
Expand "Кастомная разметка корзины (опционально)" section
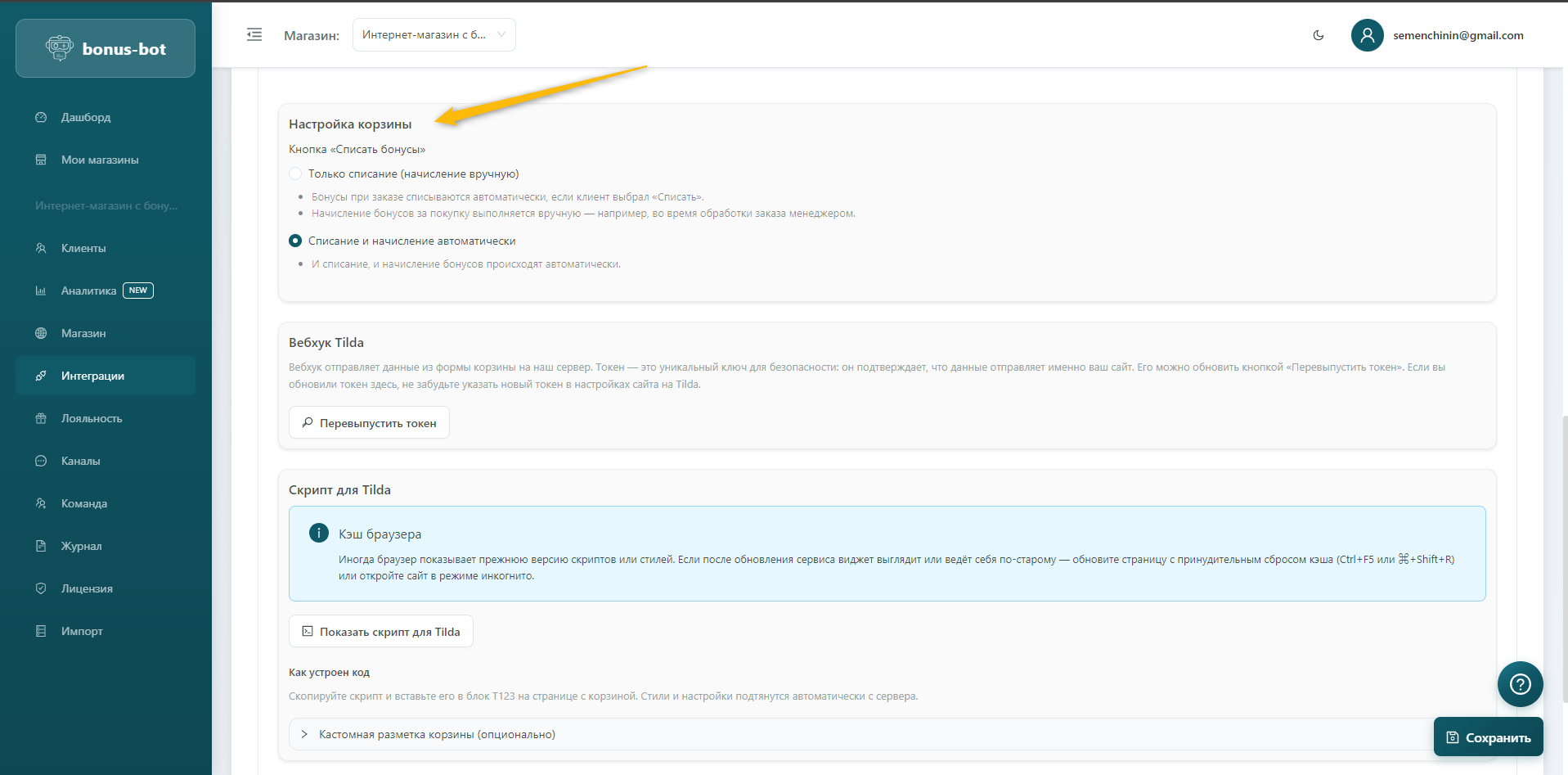pyautogui.click(x=437, y=734)
